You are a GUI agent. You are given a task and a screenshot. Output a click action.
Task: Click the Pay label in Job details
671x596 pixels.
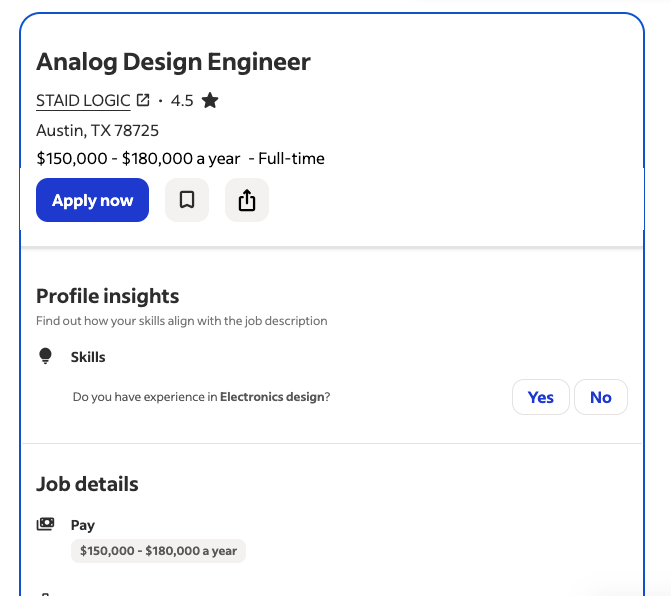[x=82, y=525]
